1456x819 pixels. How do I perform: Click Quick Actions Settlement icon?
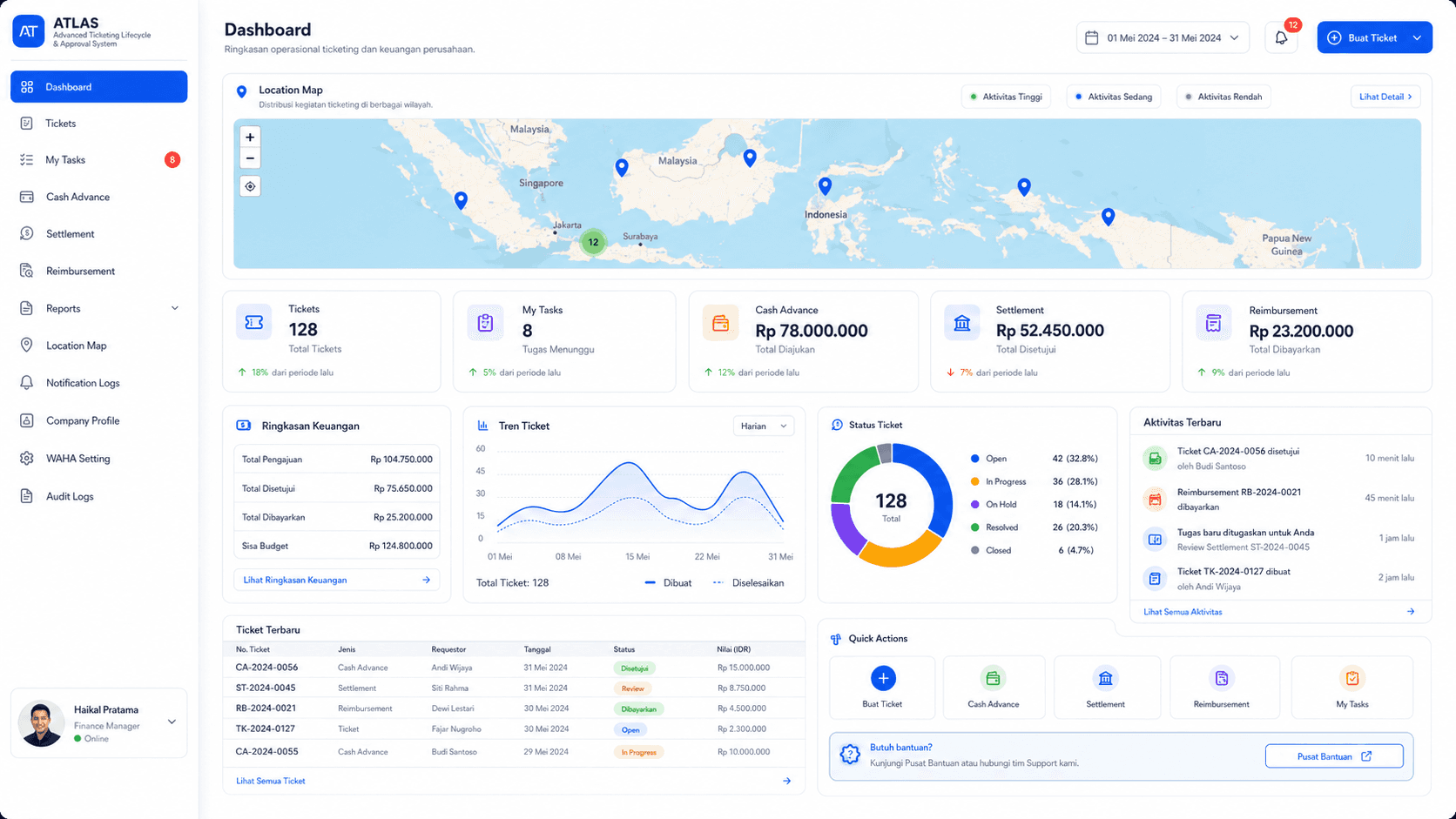1106,678
